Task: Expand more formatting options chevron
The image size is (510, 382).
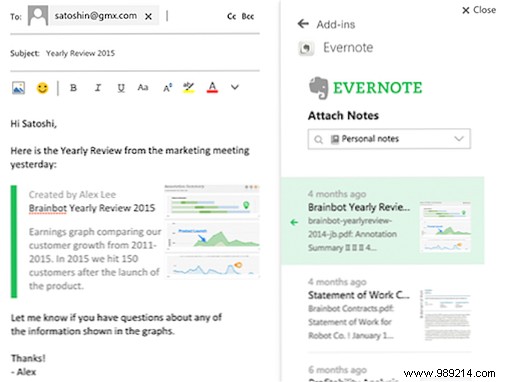Action: [235, 87]
